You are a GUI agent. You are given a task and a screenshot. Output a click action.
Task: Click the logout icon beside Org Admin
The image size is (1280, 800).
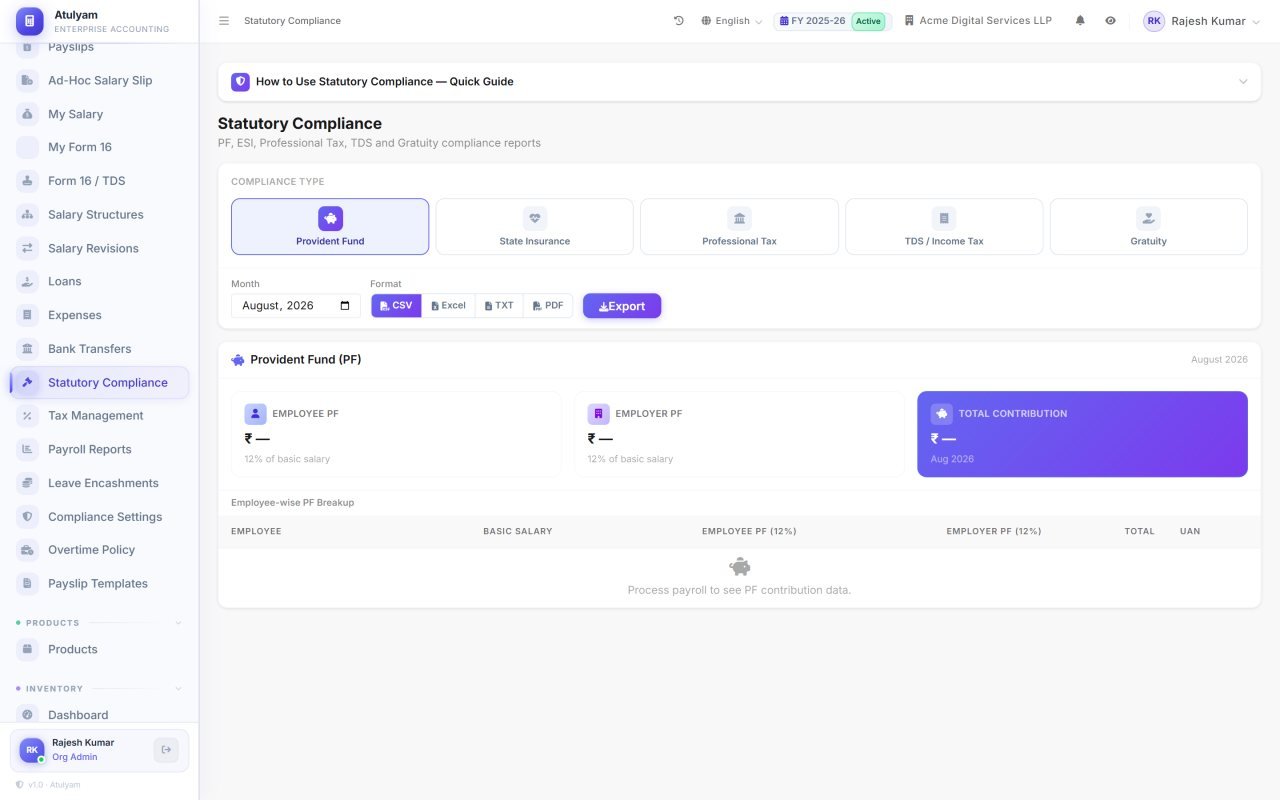click(166, 750)
